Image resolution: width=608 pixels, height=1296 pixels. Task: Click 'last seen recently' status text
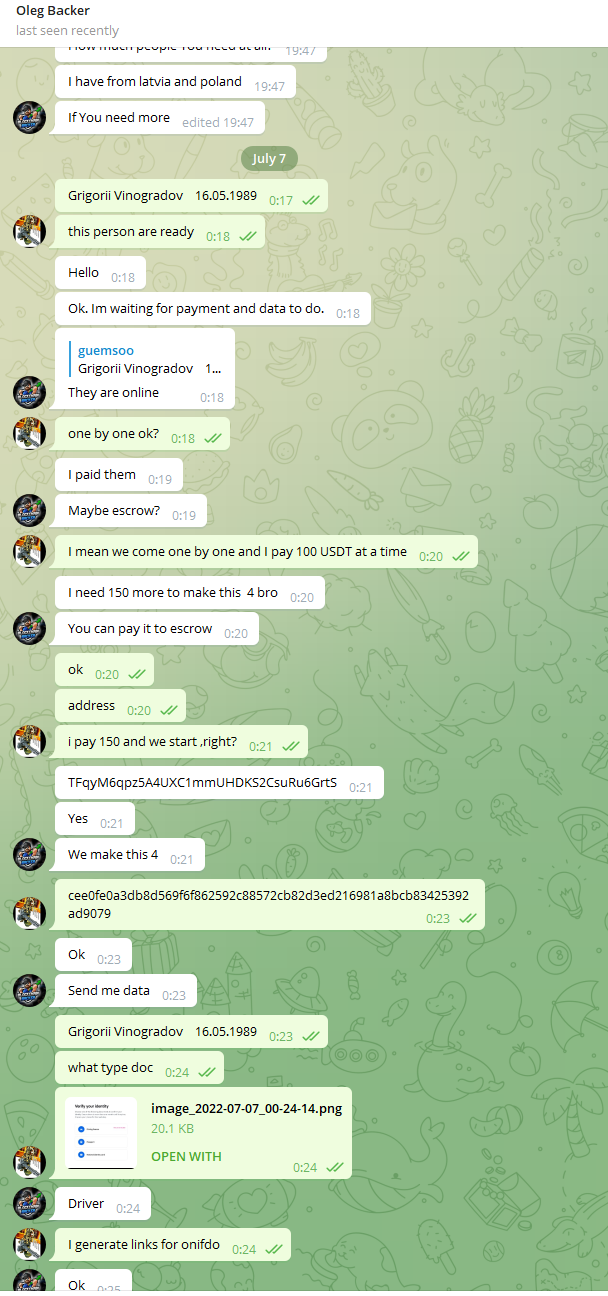click(x=67, y=31)
